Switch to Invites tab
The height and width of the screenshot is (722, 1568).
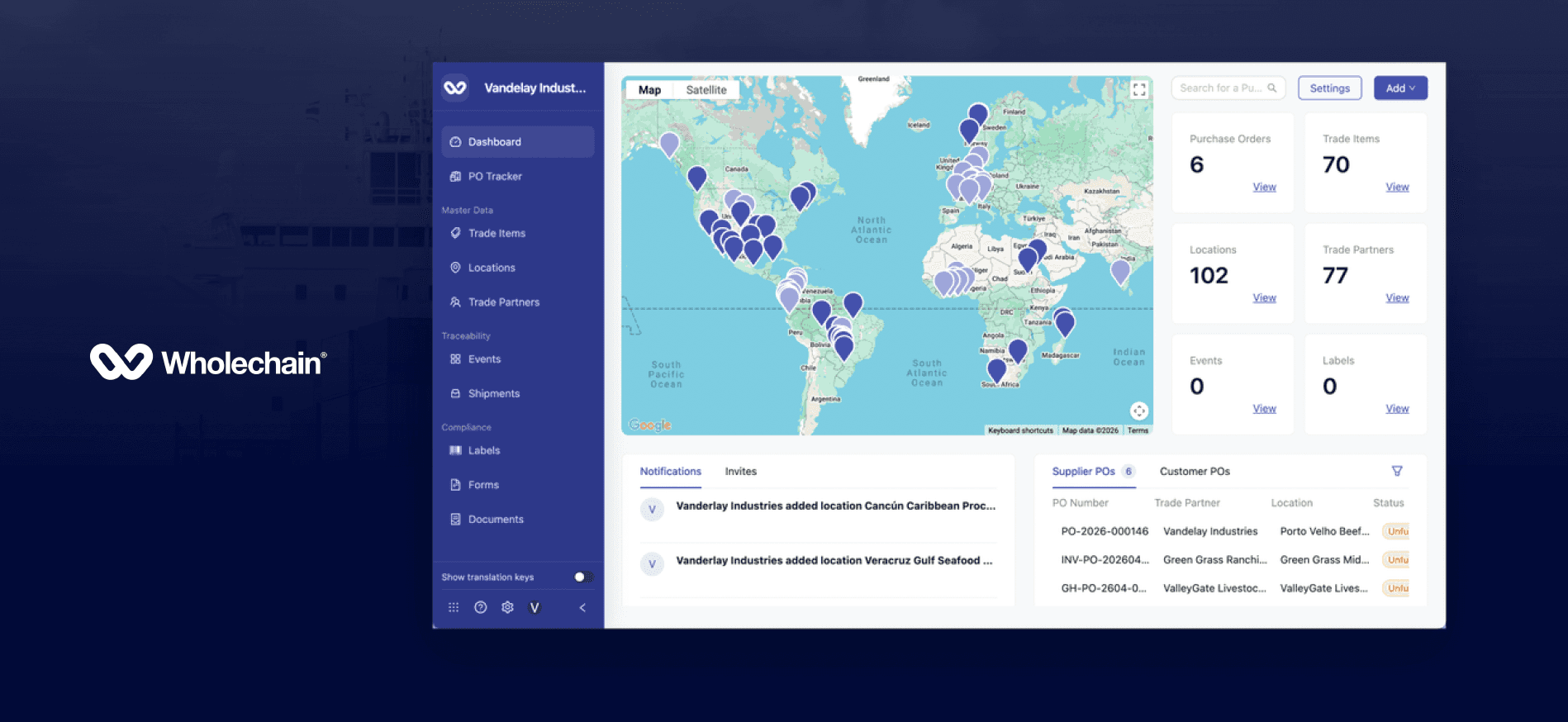pos(741,471)
